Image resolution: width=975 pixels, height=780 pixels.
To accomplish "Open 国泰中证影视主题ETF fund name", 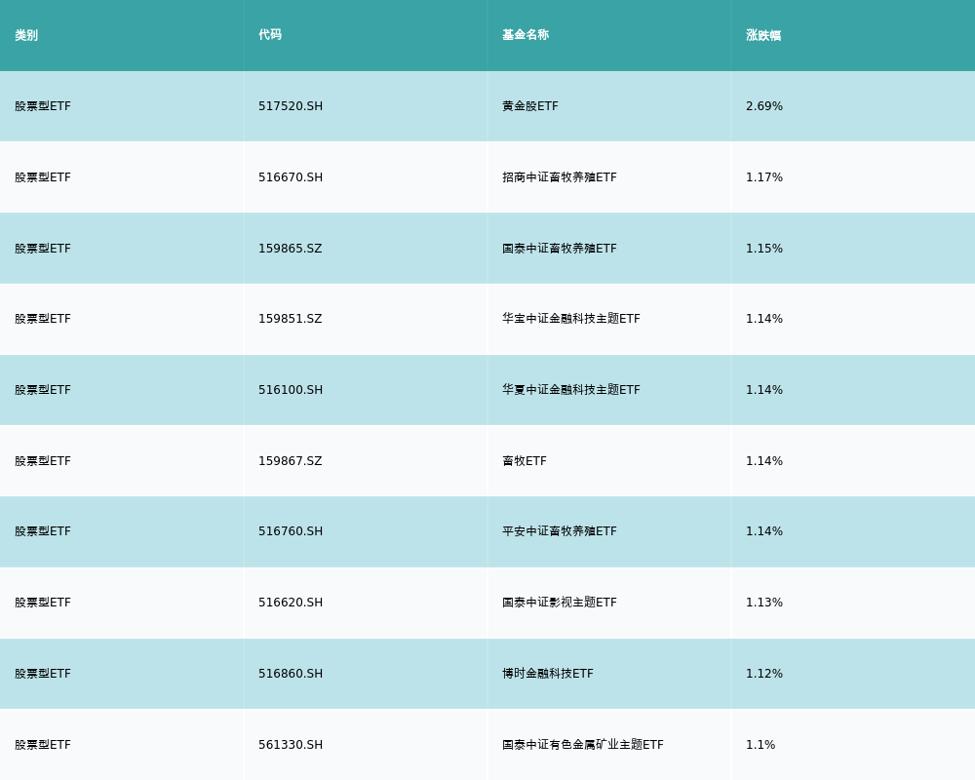I will coord(559,602).
